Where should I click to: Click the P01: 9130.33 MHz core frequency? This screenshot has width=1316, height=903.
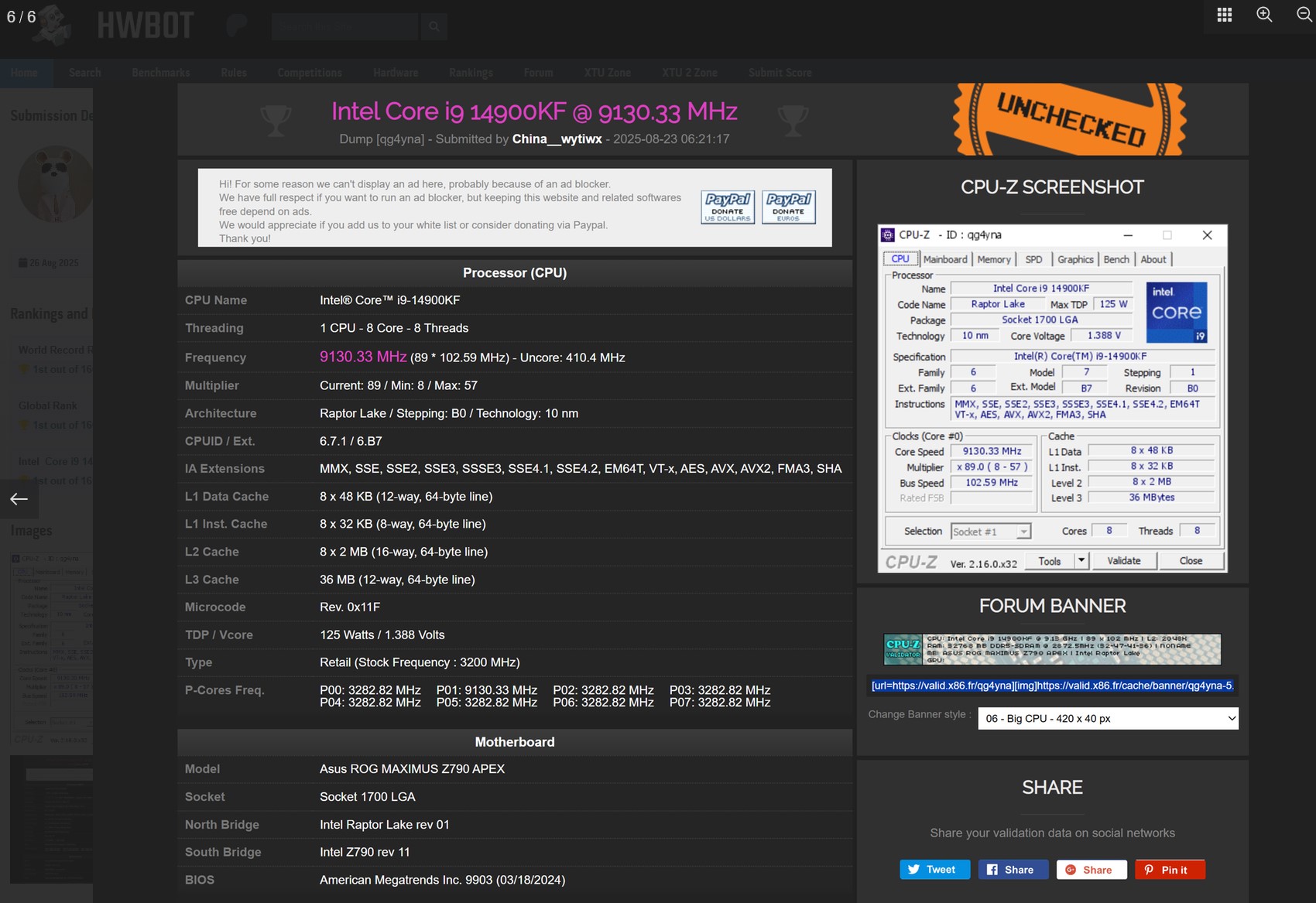[487, 690]
